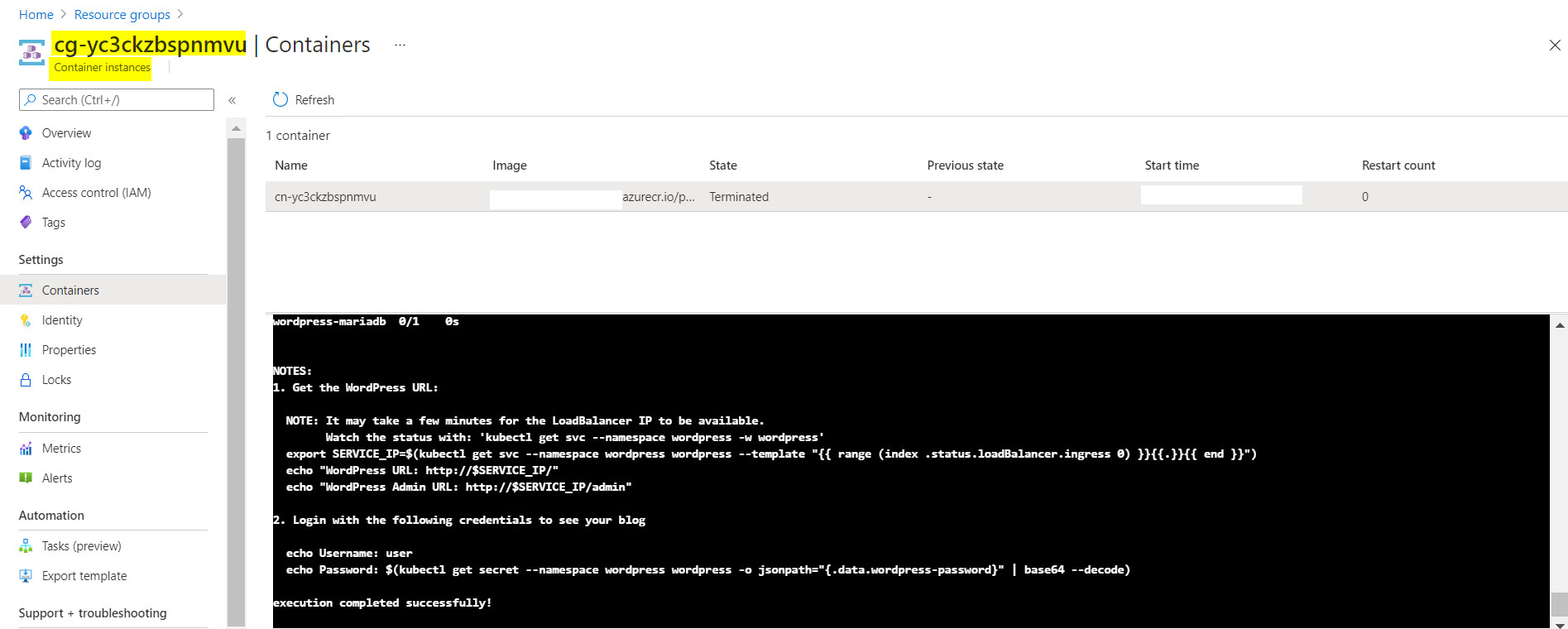Click the Refresh button label

point(314,100)
